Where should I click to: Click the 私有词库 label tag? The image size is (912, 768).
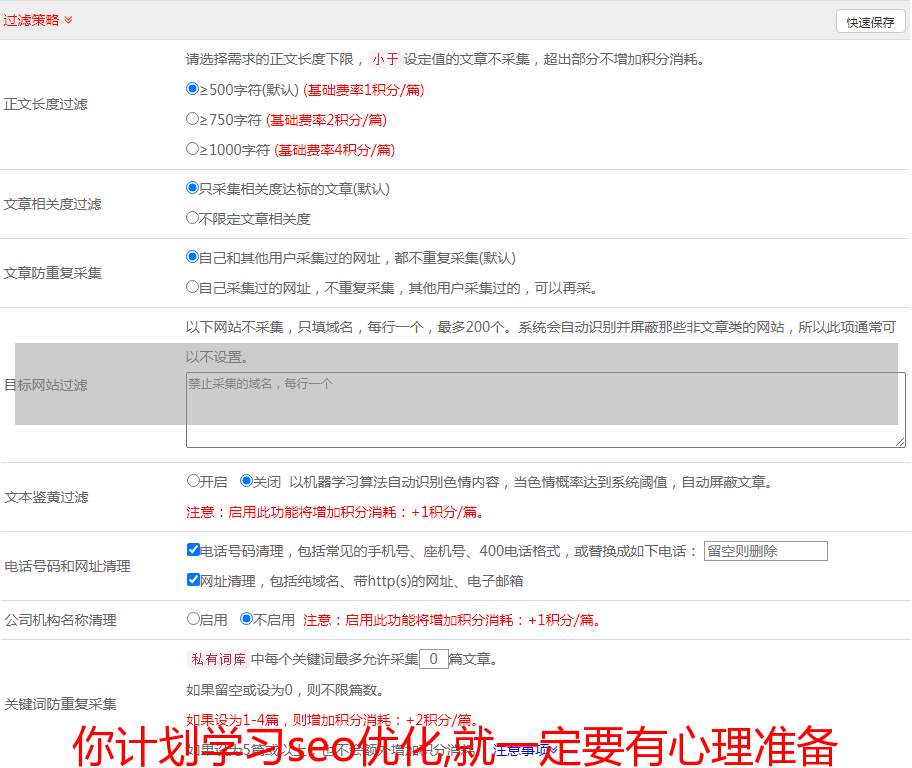(x=216, y=659)
